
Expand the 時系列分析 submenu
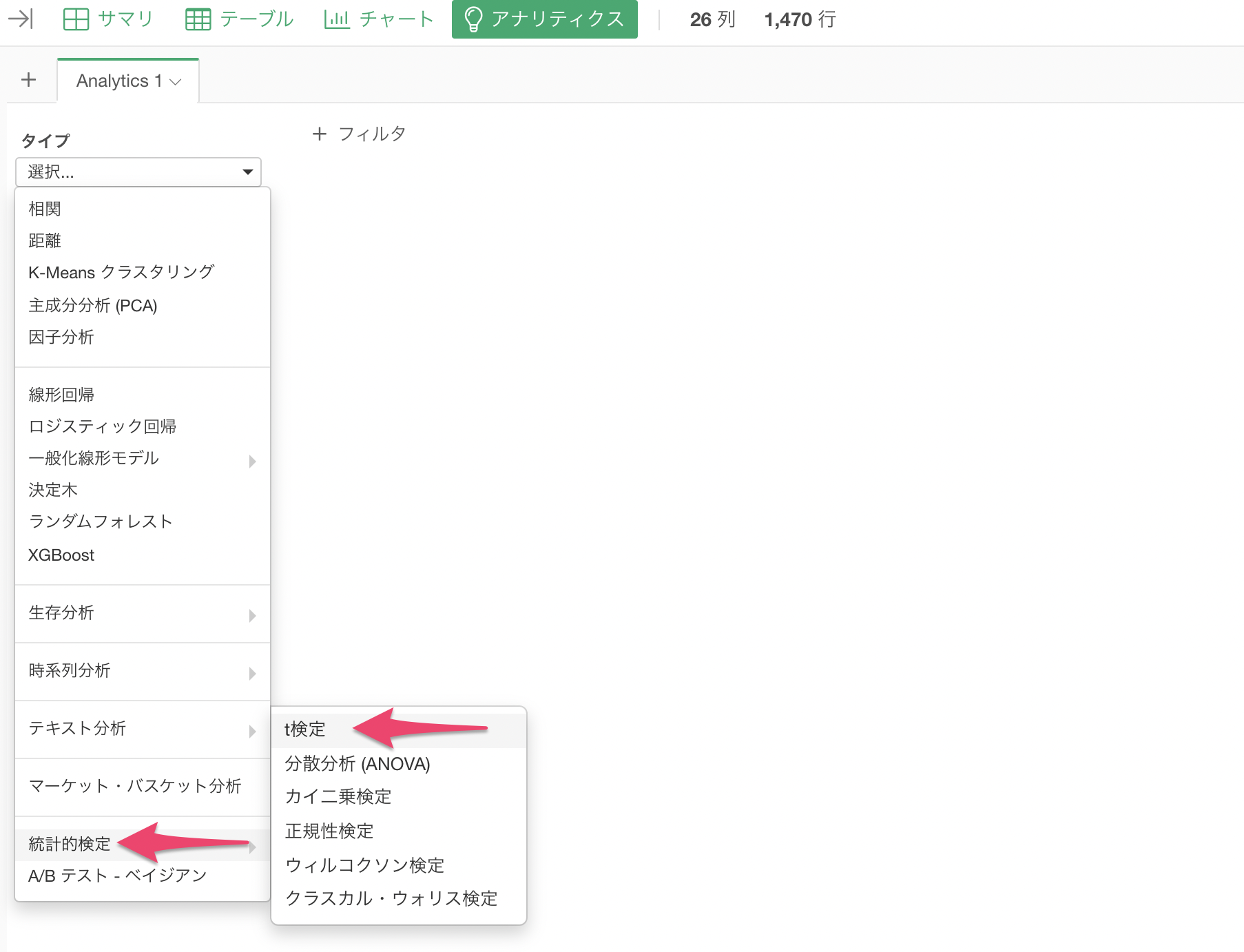[143, 670]
